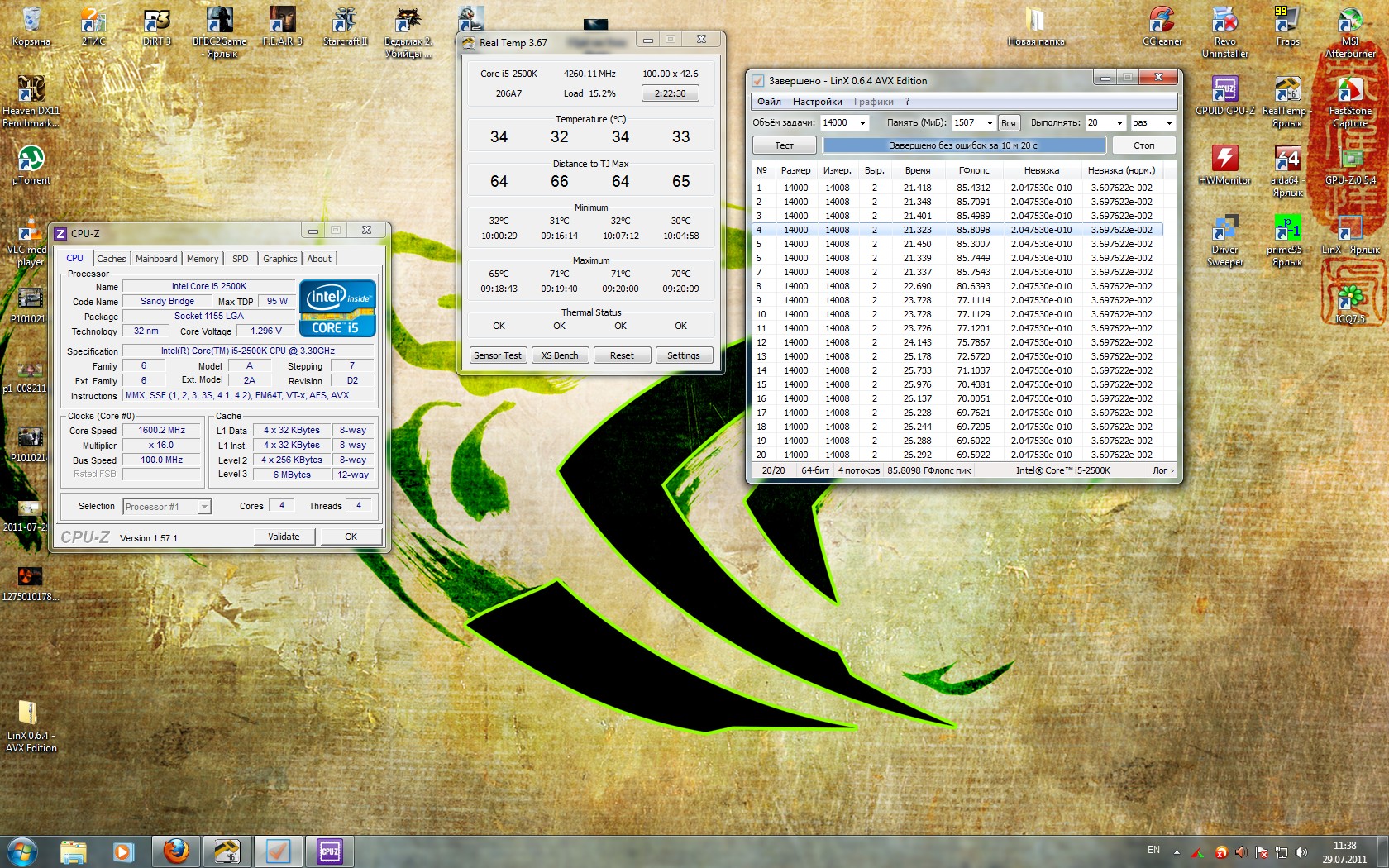Select the LinX 0.6.4 AVX Edition folder

[x=31, y=727]
